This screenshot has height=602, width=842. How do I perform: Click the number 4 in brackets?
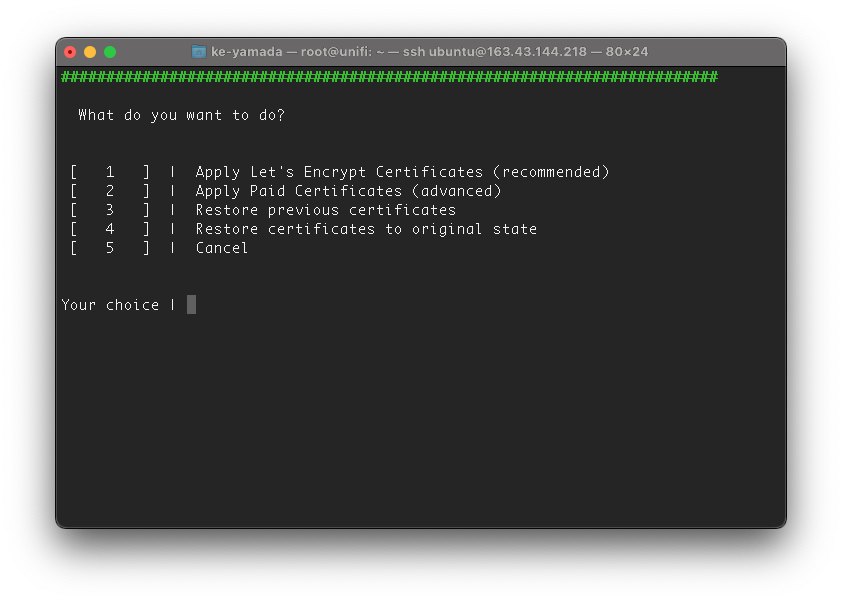coord(110,229)
